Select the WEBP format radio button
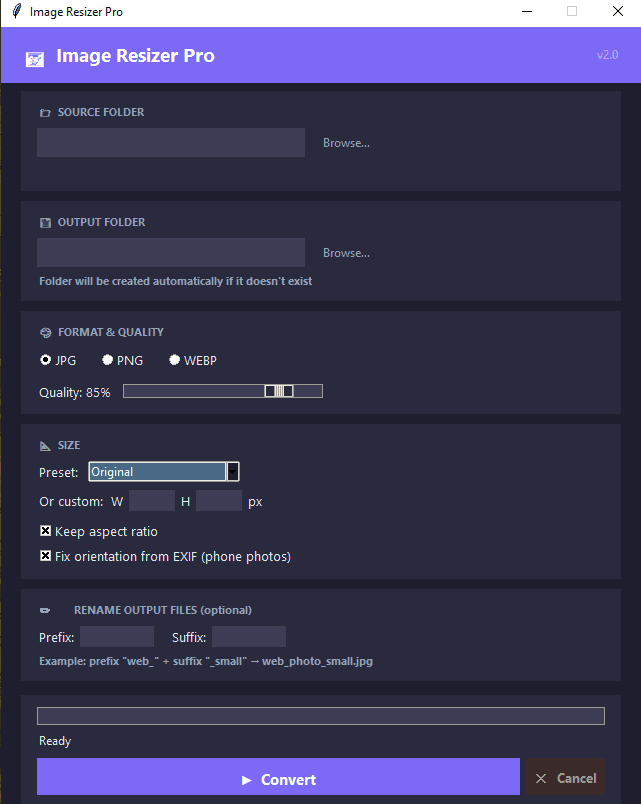Image resolution: width=641 pixels, height=804 pixels. tap(174, 360)
